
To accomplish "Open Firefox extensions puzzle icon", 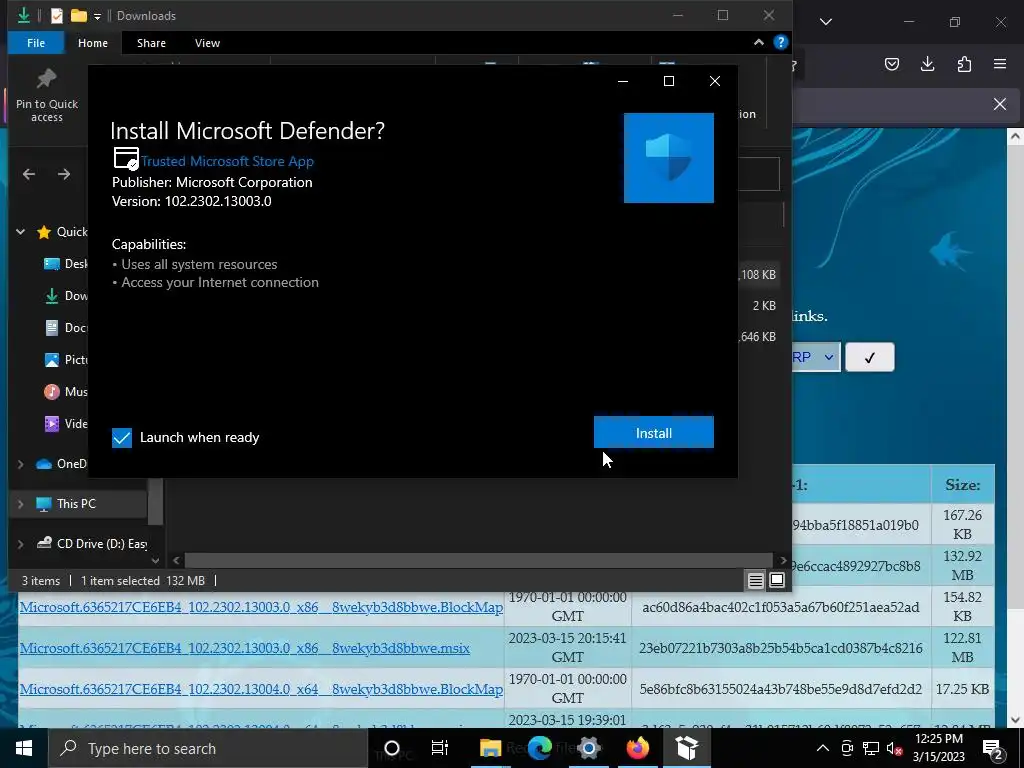I will pos(964,64).
